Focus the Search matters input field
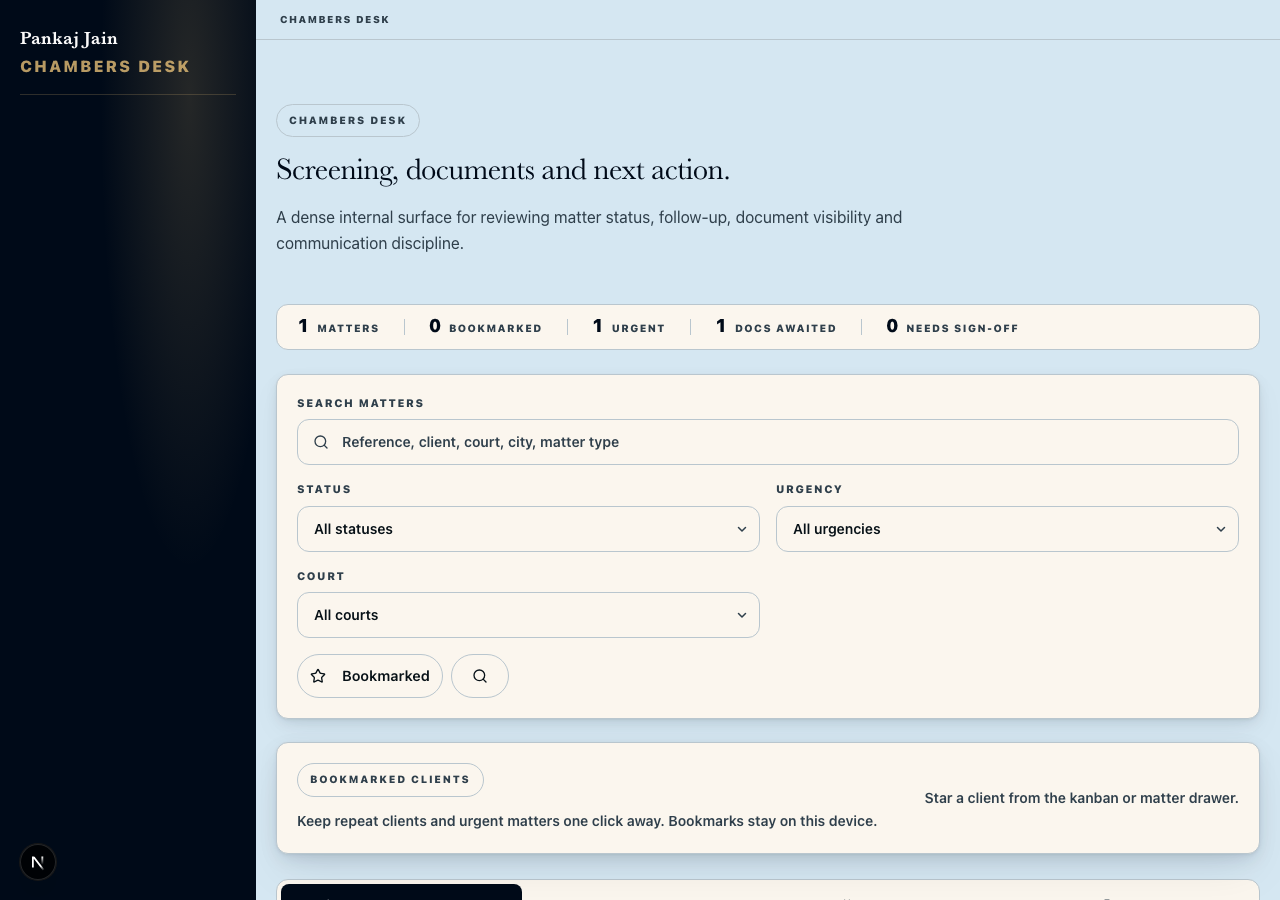Viewport: 1280px width, 900px height. [768, 442]
